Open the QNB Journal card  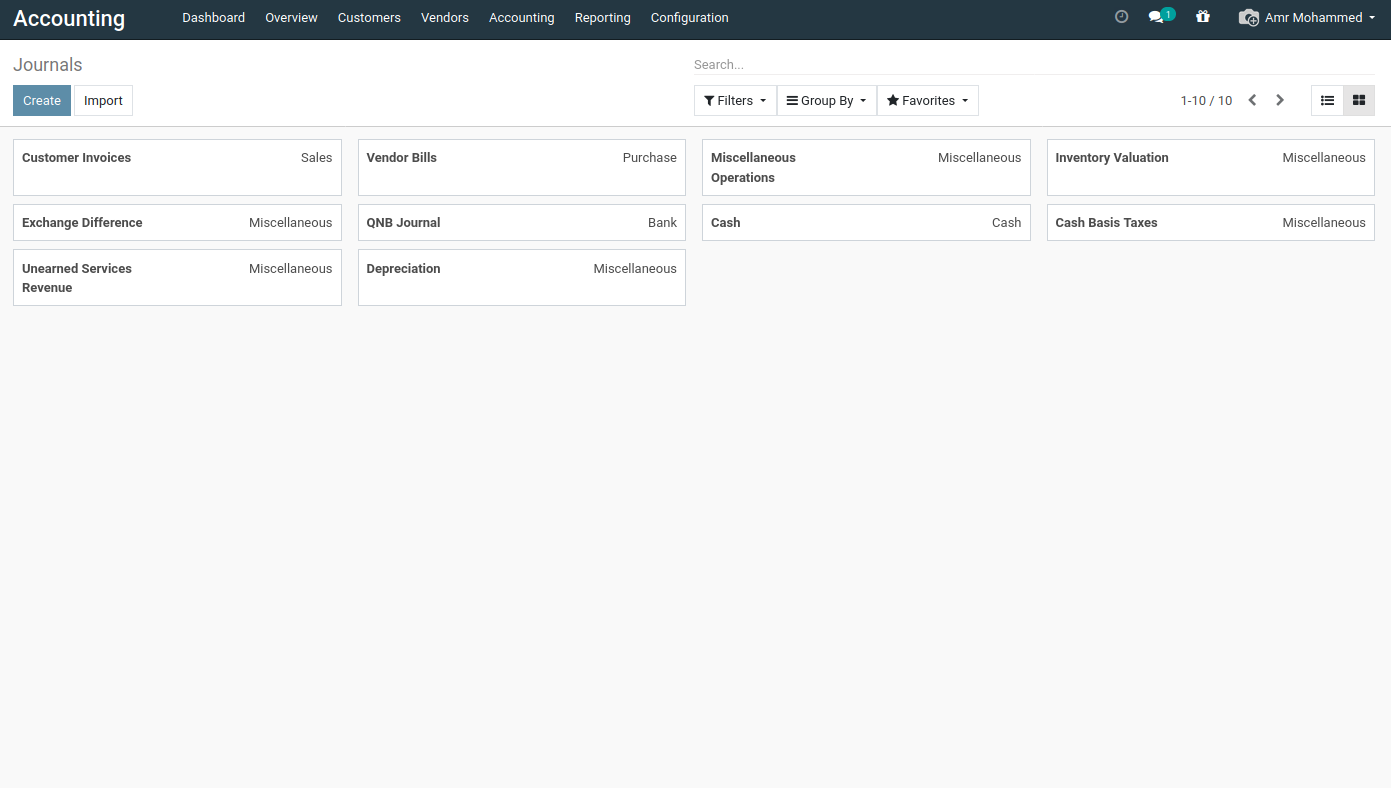tap(521, 223)
